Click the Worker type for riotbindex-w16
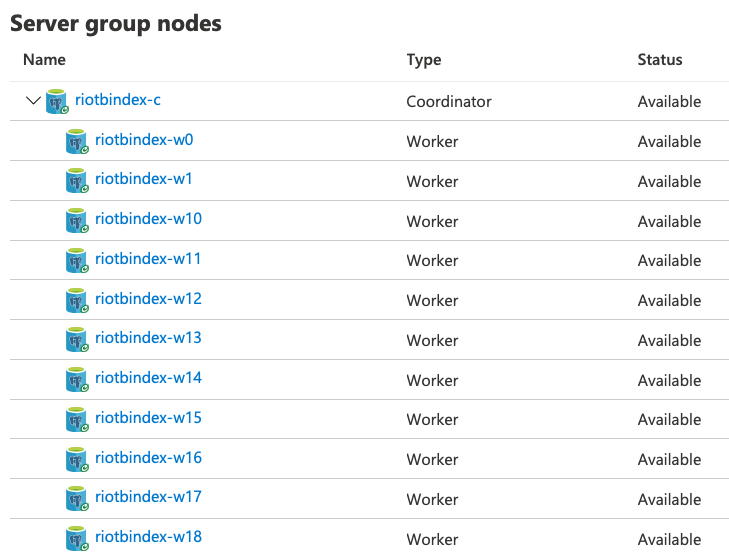729x556 pixels. [432, 459]
